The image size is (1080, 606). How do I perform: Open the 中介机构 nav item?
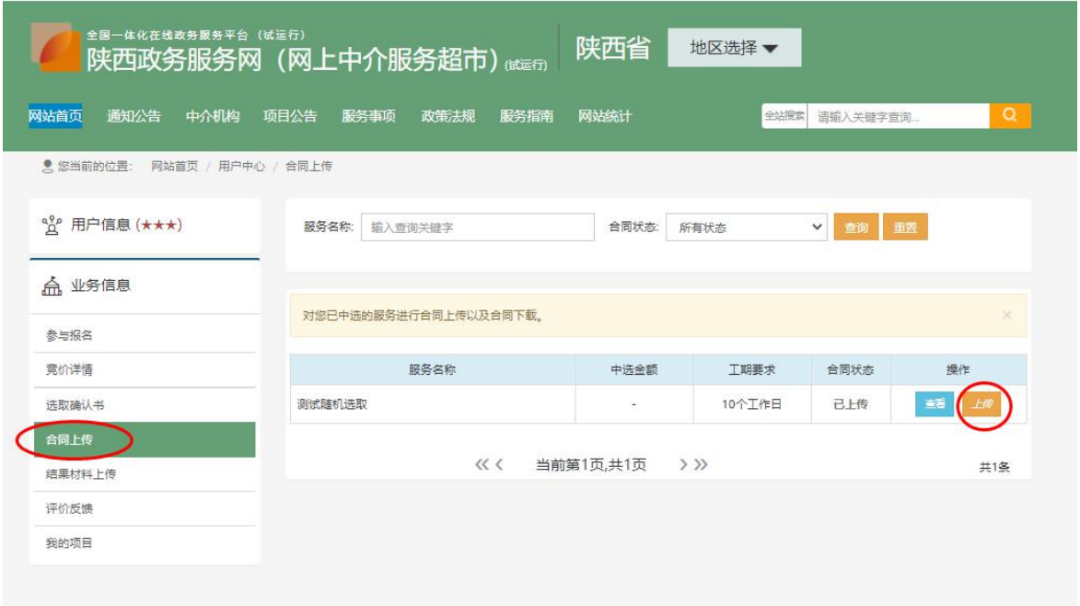pos(212,116)
